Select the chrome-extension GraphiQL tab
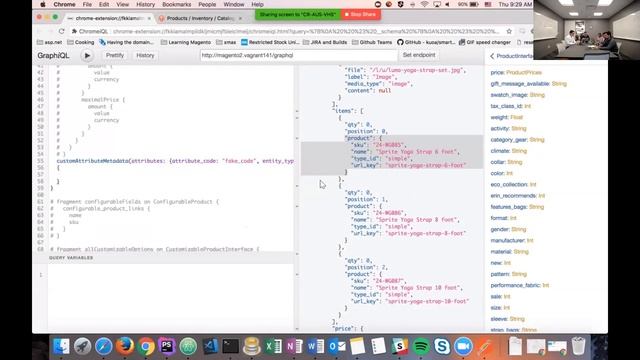The image size is (640, 360). [x=109, y=18]
